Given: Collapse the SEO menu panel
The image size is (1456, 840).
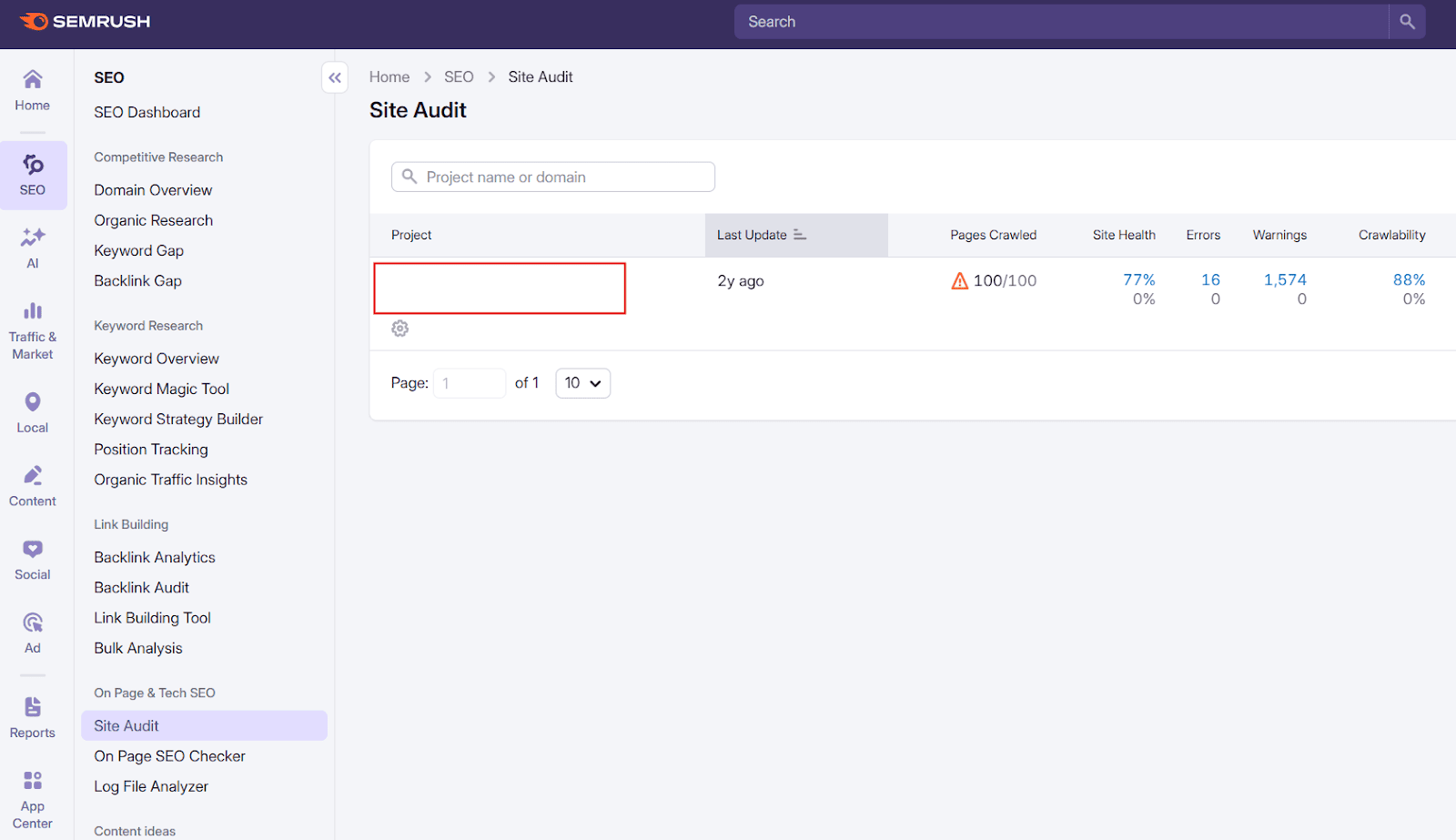Looking at the screenshot, I should point(334,77).
